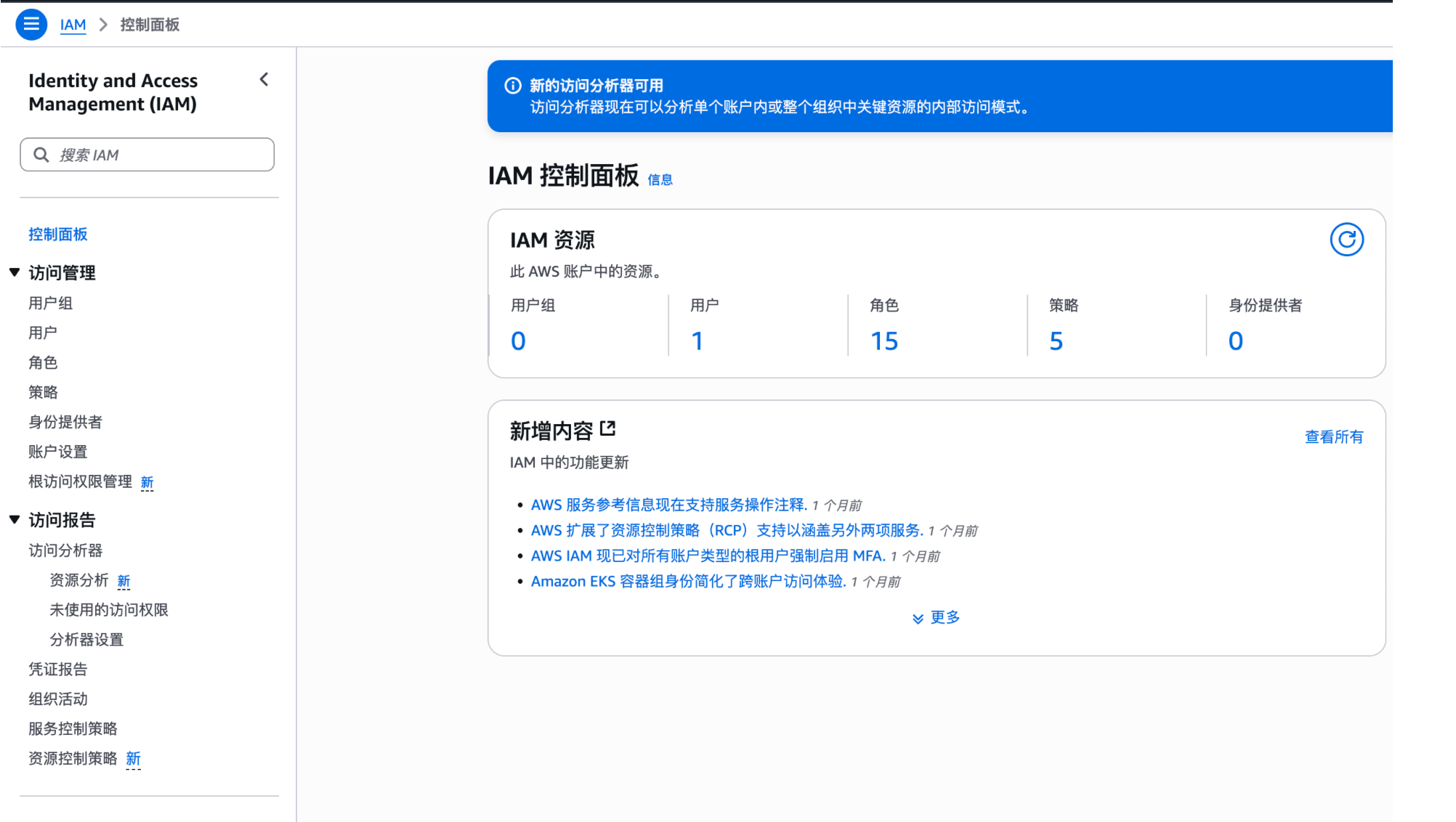Click the refresh icon in IAM 资源
This screenshot has height=822, width=1456.
point(1346,240)
